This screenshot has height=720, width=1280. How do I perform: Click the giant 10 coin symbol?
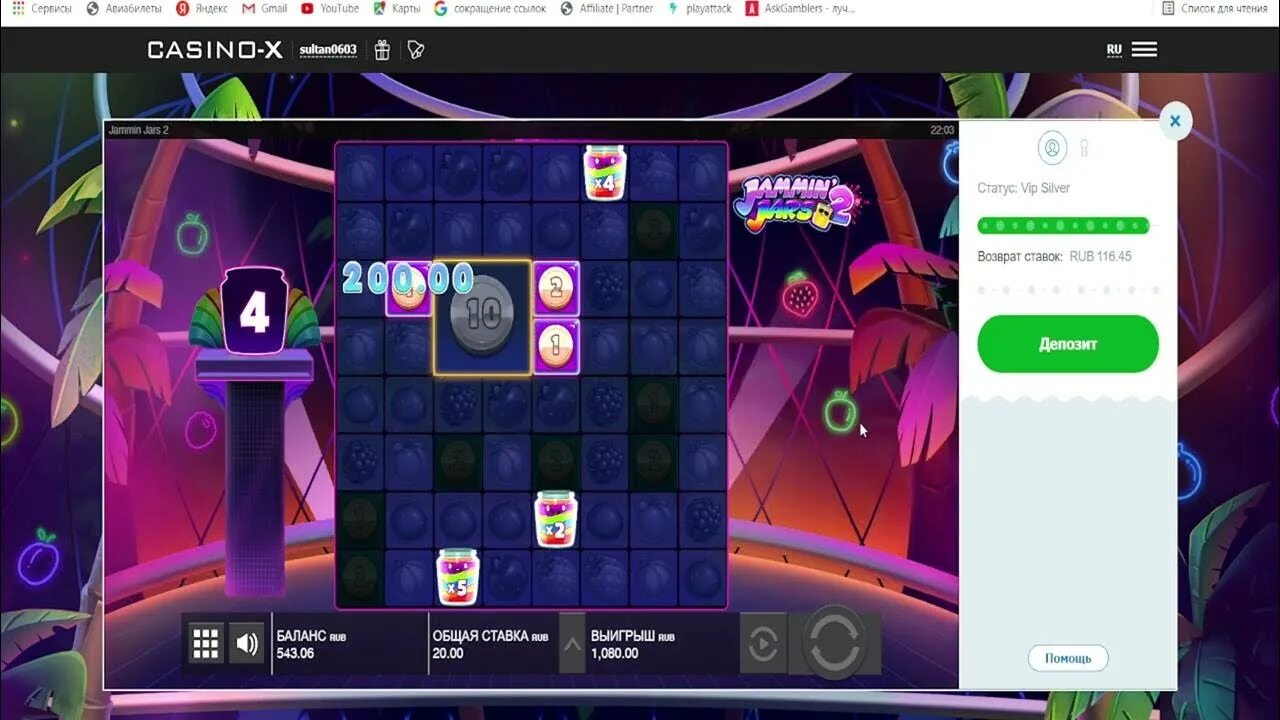(x=482, y=318)
